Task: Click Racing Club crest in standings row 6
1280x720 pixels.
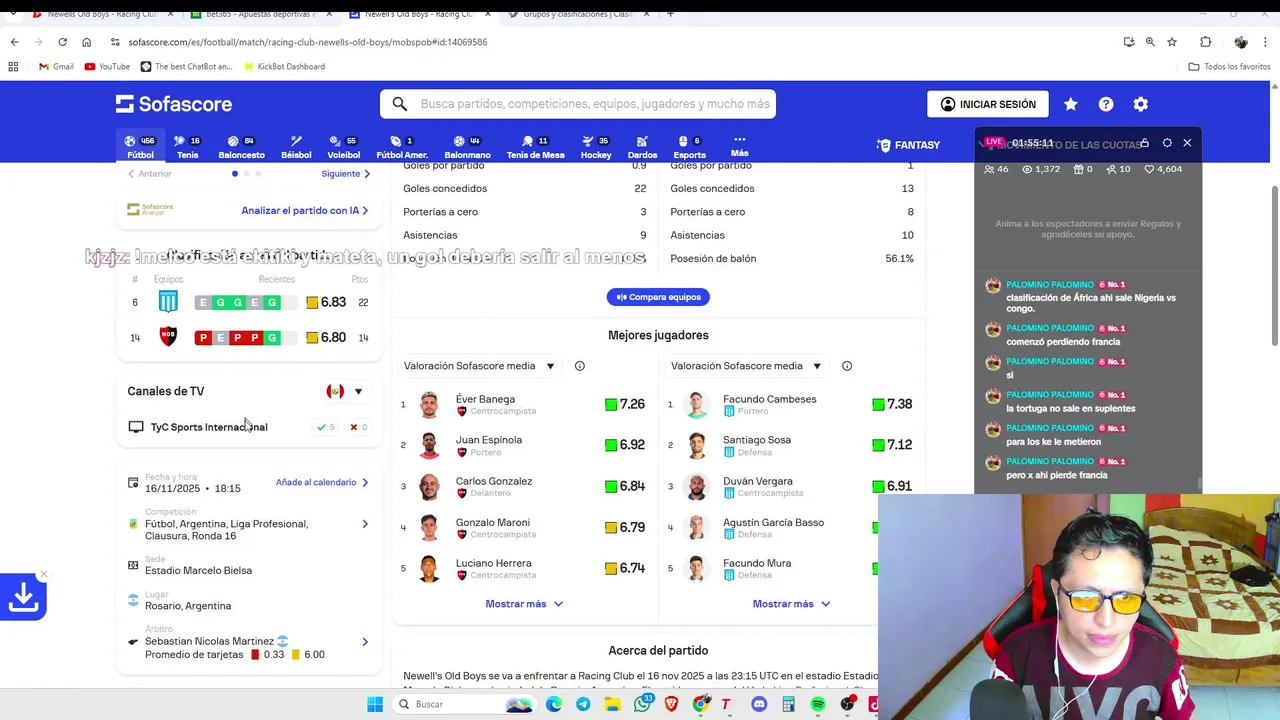Action: click(x=168, y=302)
